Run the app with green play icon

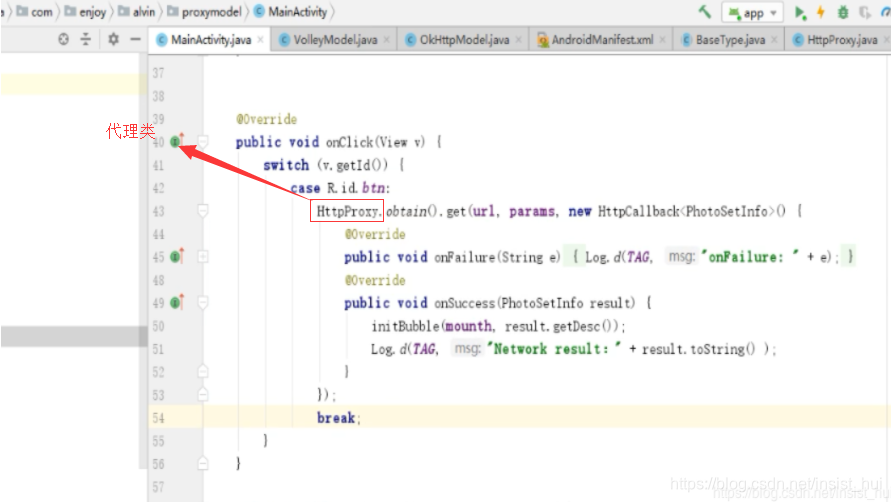pos(800,12)
